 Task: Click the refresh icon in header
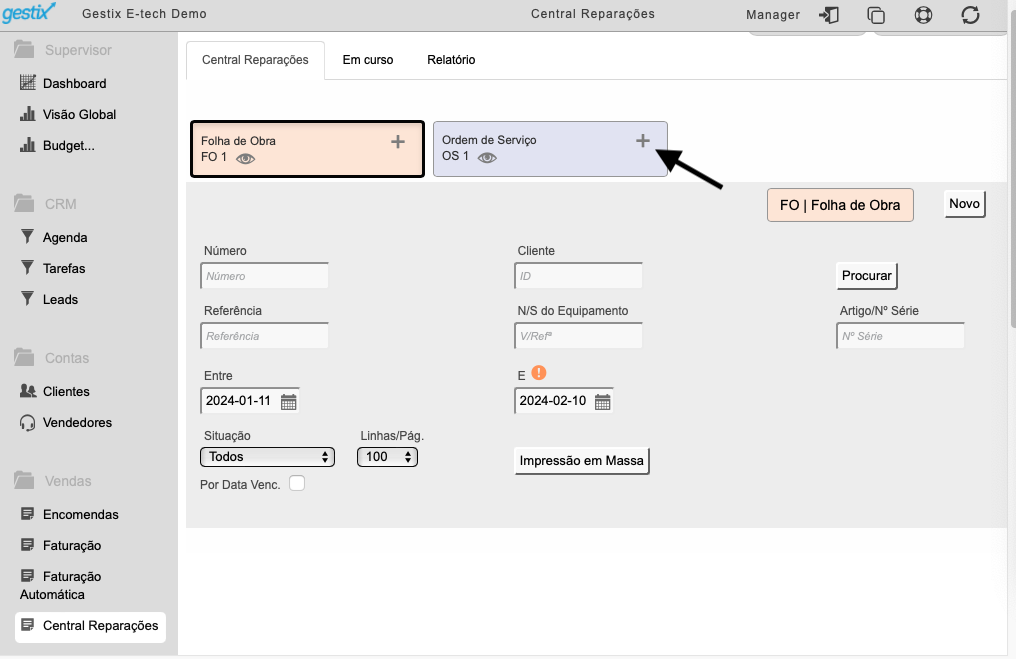pyautogui.click(x=970, y=14)
